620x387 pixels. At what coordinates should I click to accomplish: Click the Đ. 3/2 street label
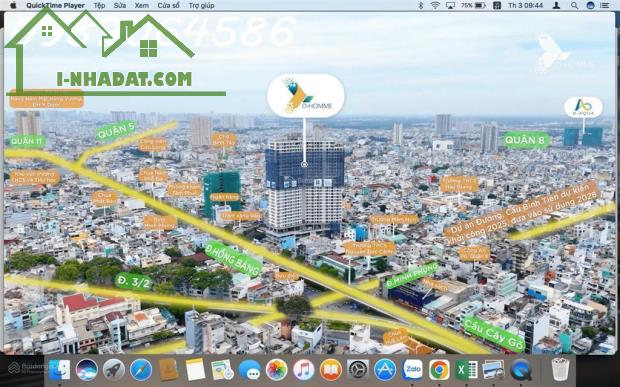click(134, 282)
